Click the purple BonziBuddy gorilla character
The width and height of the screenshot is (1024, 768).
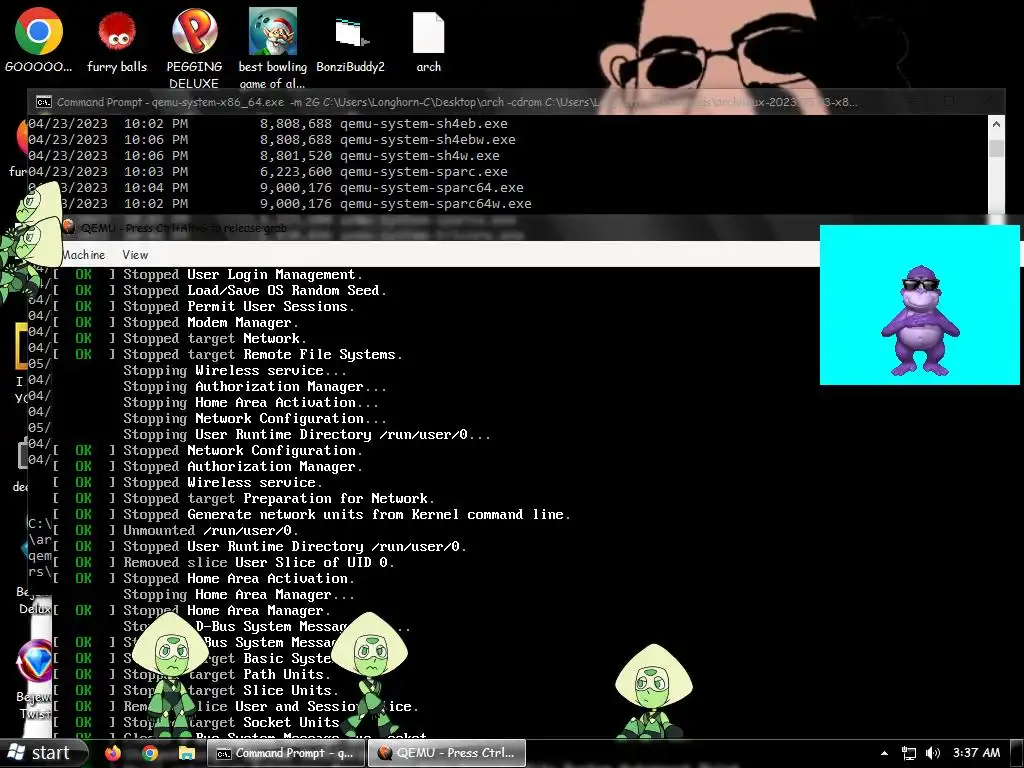click(x=920, y=320)
